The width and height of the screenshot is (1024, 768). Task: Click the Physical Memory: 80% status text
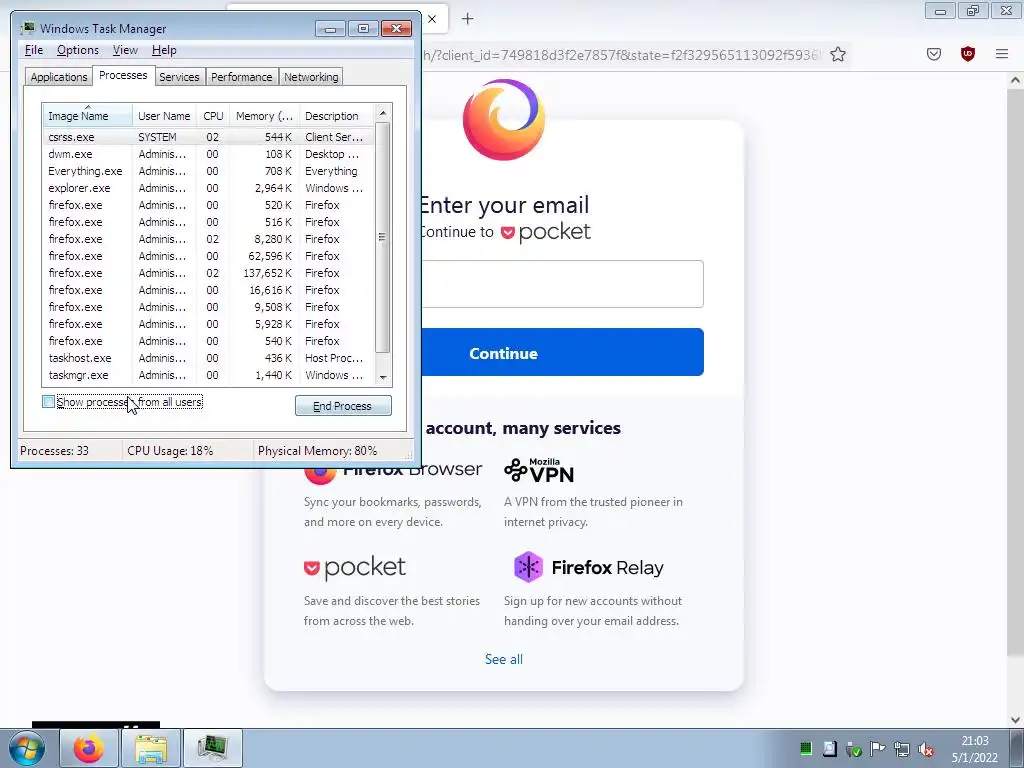click(317, 451)
